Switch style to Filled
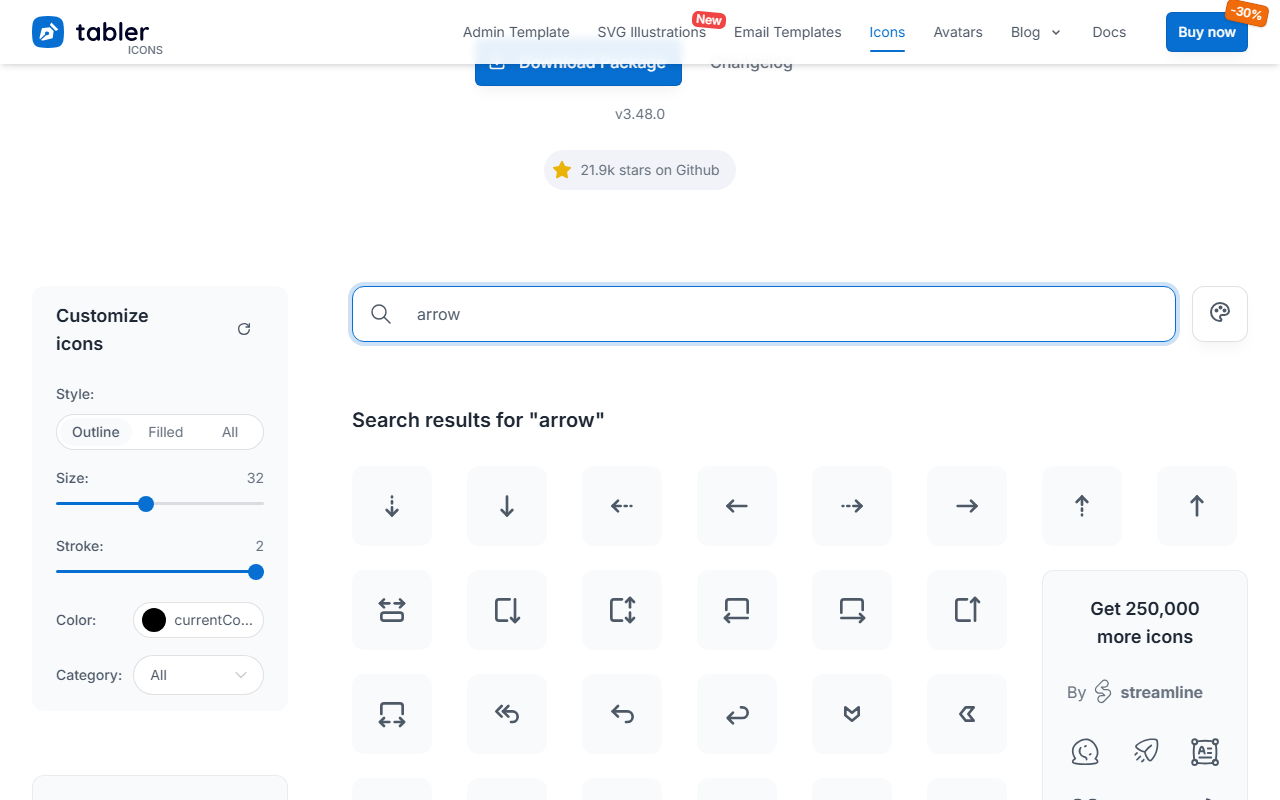 click(x=166, y=432)
